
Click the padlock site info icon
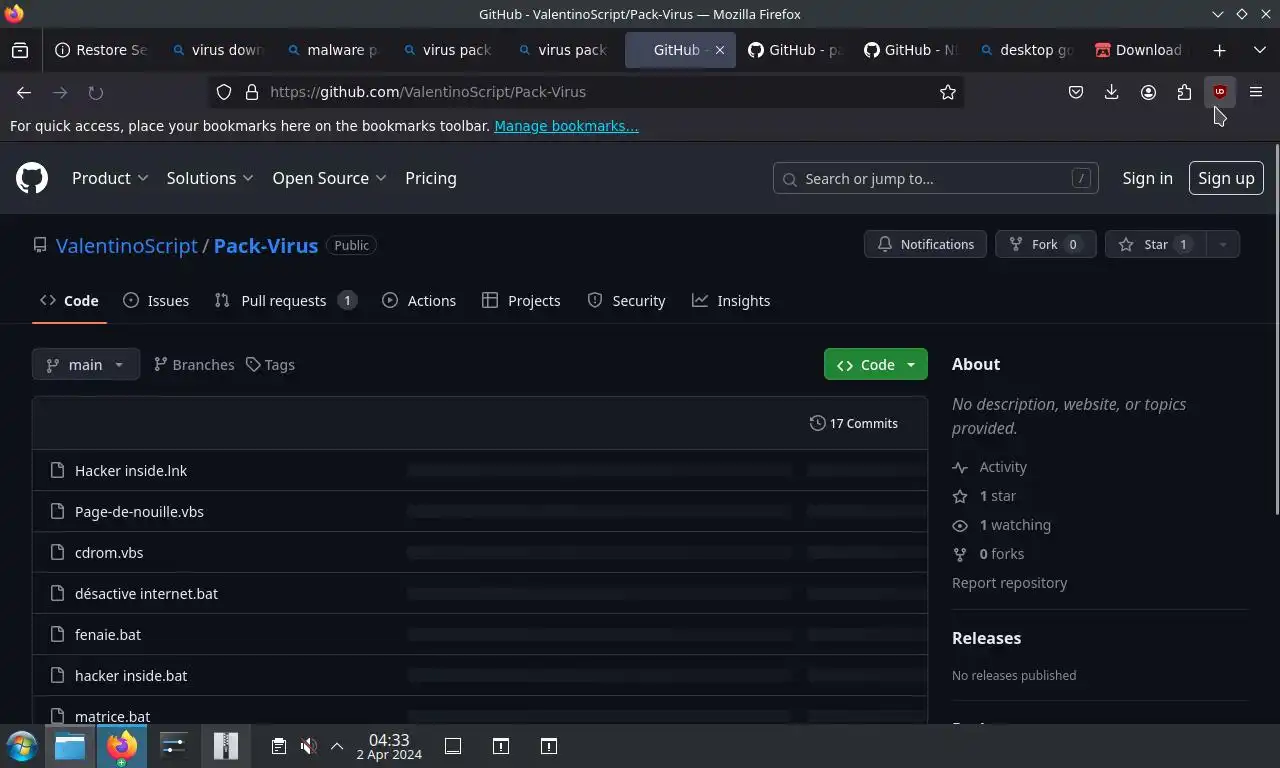(252, 92)
